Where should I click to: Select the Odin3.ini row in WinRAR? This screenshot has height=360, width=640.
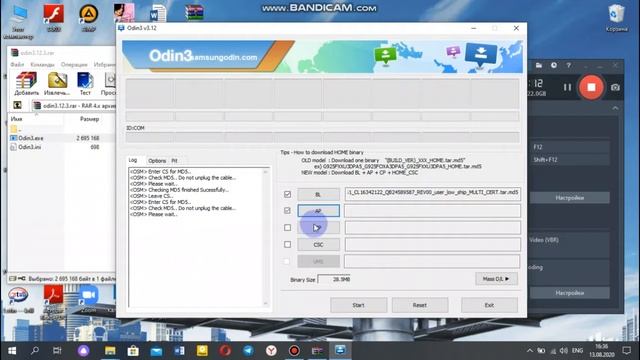pyautogui.click(x=61, y=147)
